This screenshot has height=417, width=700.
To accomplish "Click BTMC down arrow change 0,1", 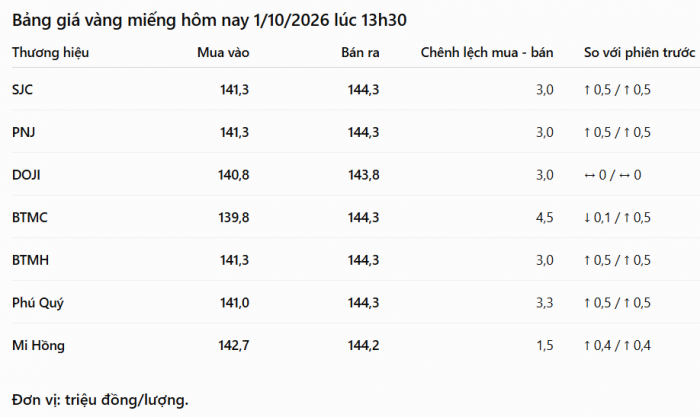I will (x=597, y=217).
